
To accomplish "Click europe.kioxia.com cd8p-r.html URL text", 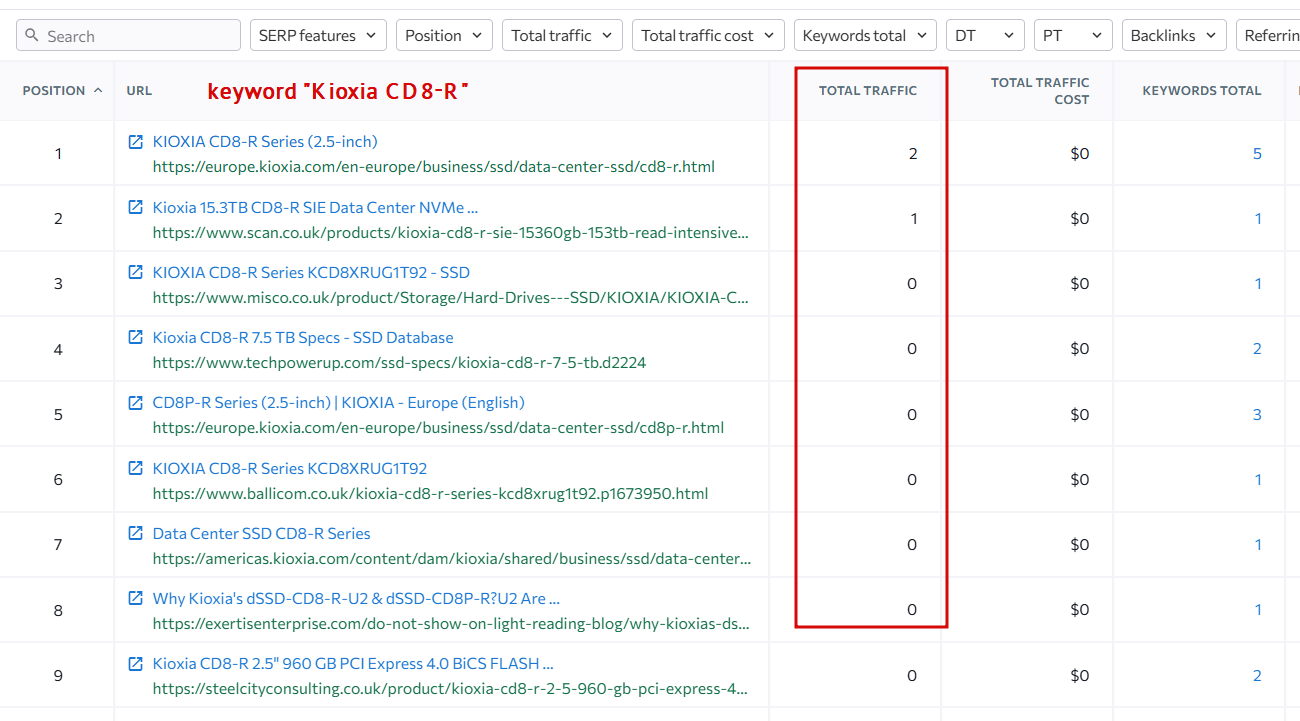I will [x=438, y=428].
